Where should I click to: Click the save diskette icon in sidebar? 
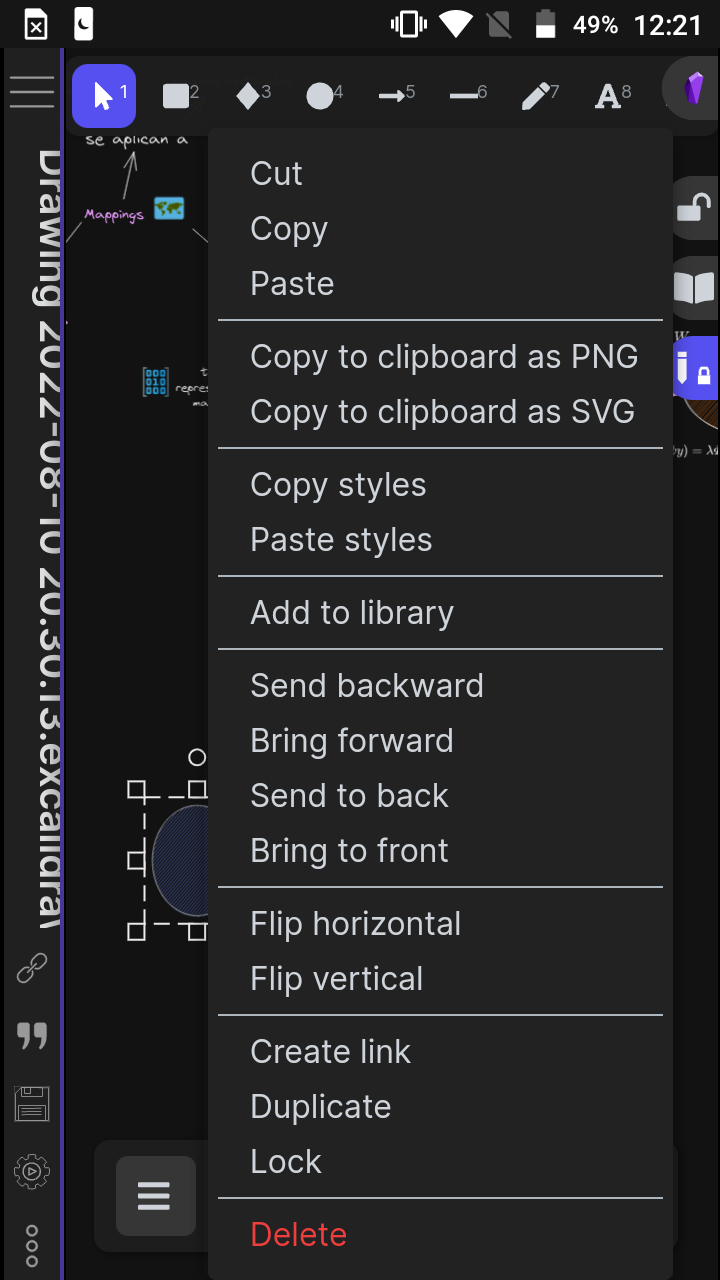click(31, 1103)
